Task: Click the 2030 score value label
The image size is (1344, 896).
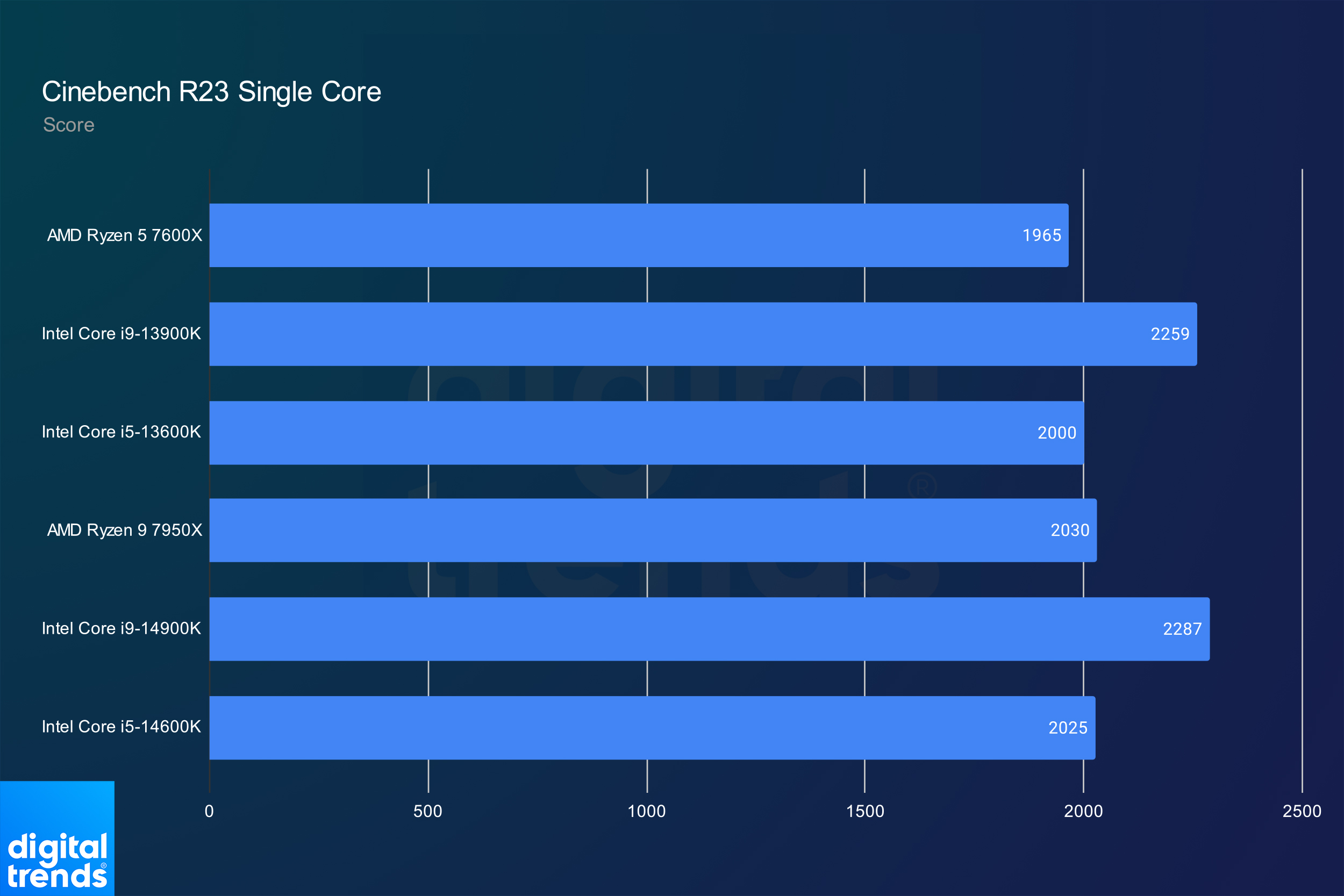Action: [x=1070, y=531]
